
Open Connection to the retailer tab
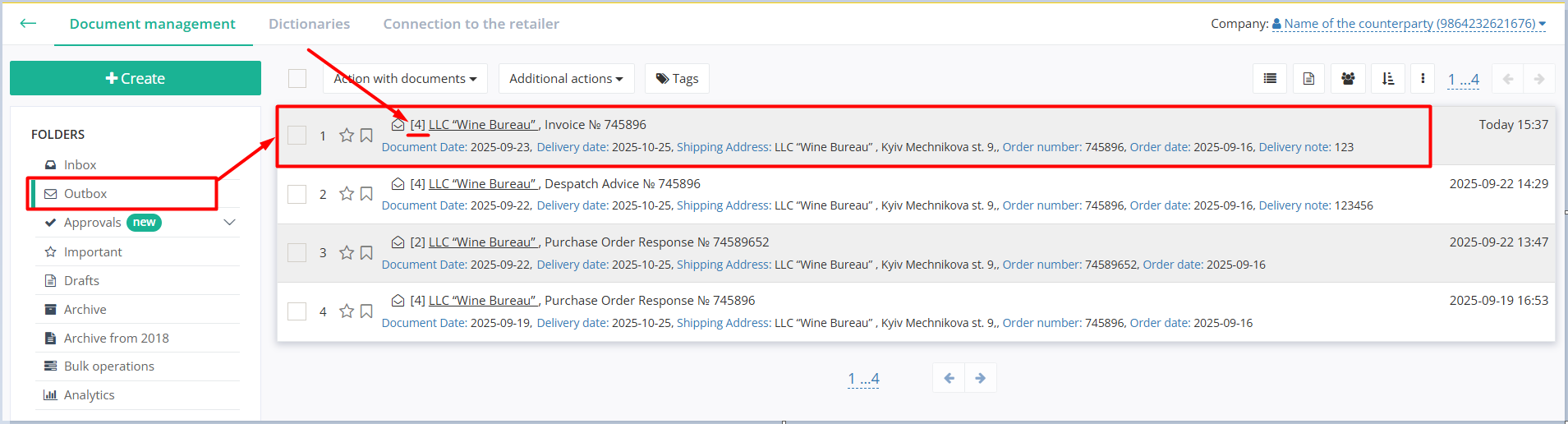pyautogui.click(x=471, y=24)
